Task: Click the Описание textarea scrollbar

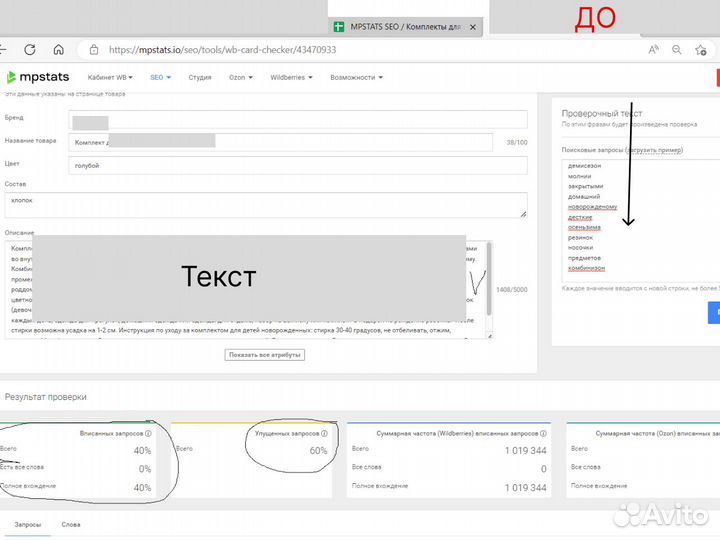Action: click(489, 278)
